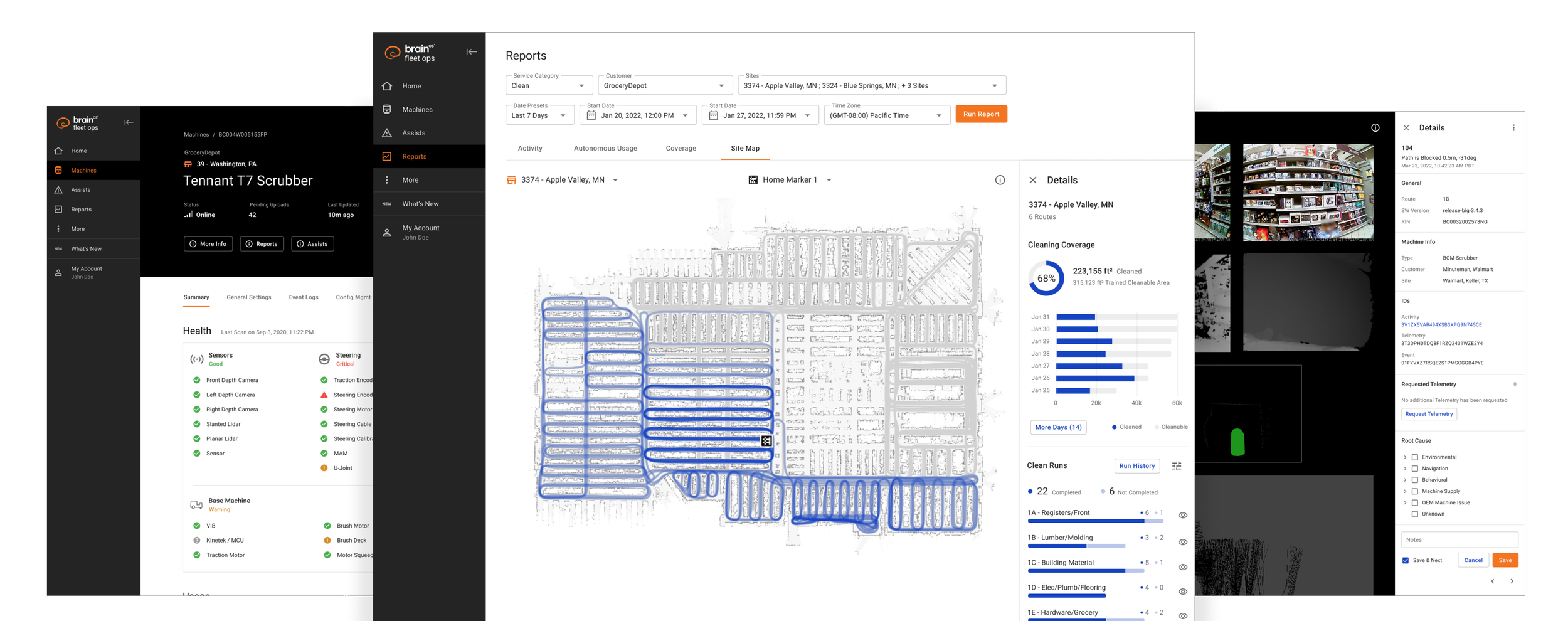Click More dots icon in Reports sidebar

tap(387, 180)
